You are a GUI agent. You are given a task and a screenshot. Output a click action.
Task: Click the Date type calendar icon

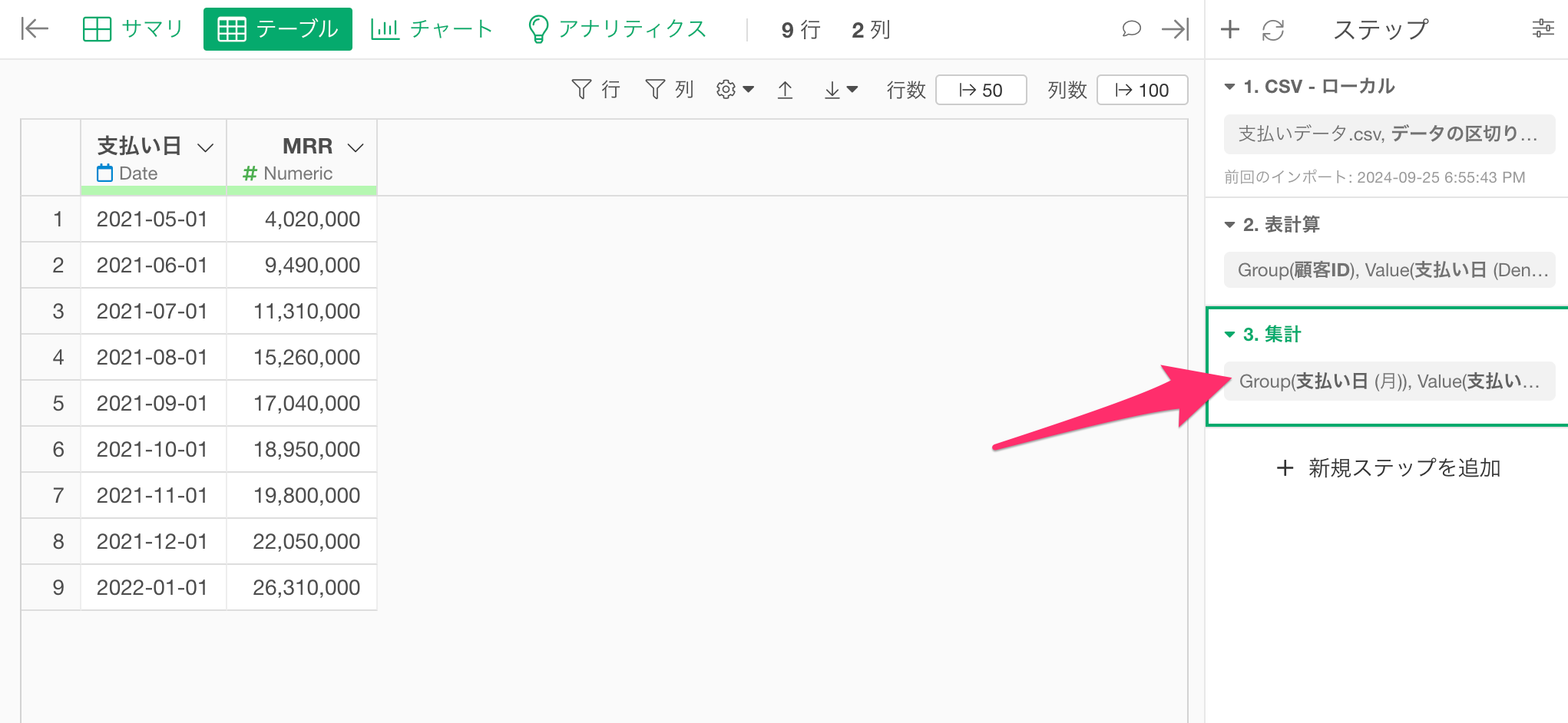click(x=104, y=173)
